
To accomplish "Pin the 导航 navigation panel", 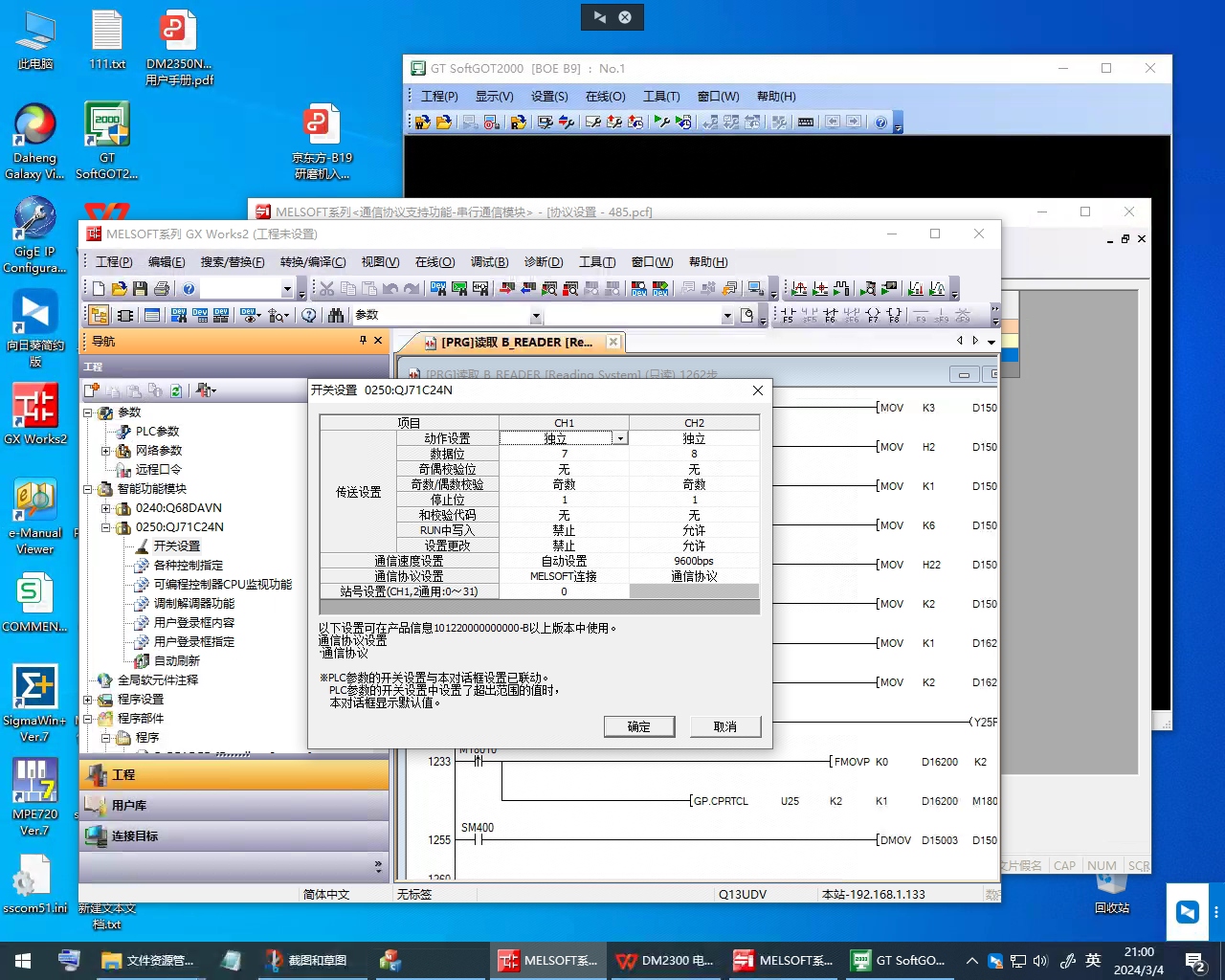I will coord(363,341).
